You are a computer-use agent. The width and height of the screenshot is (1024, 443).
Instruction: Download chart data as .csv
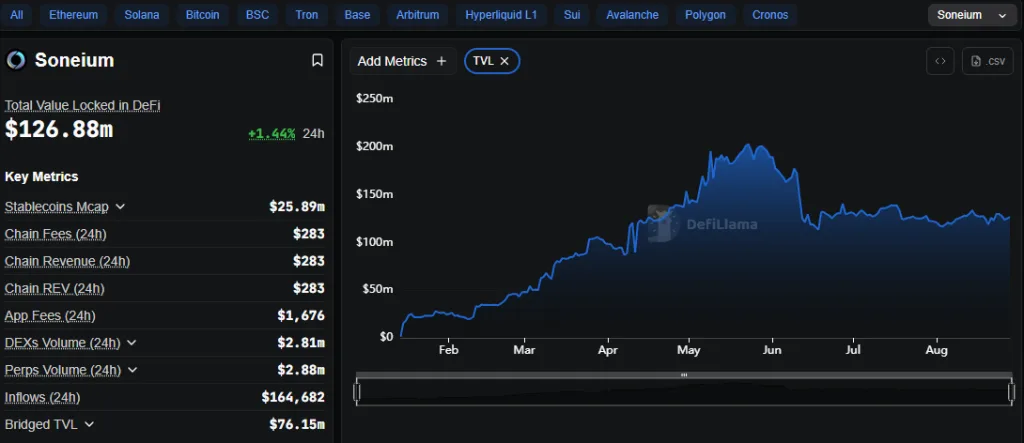pyautogui.click(x=987, y=61)
